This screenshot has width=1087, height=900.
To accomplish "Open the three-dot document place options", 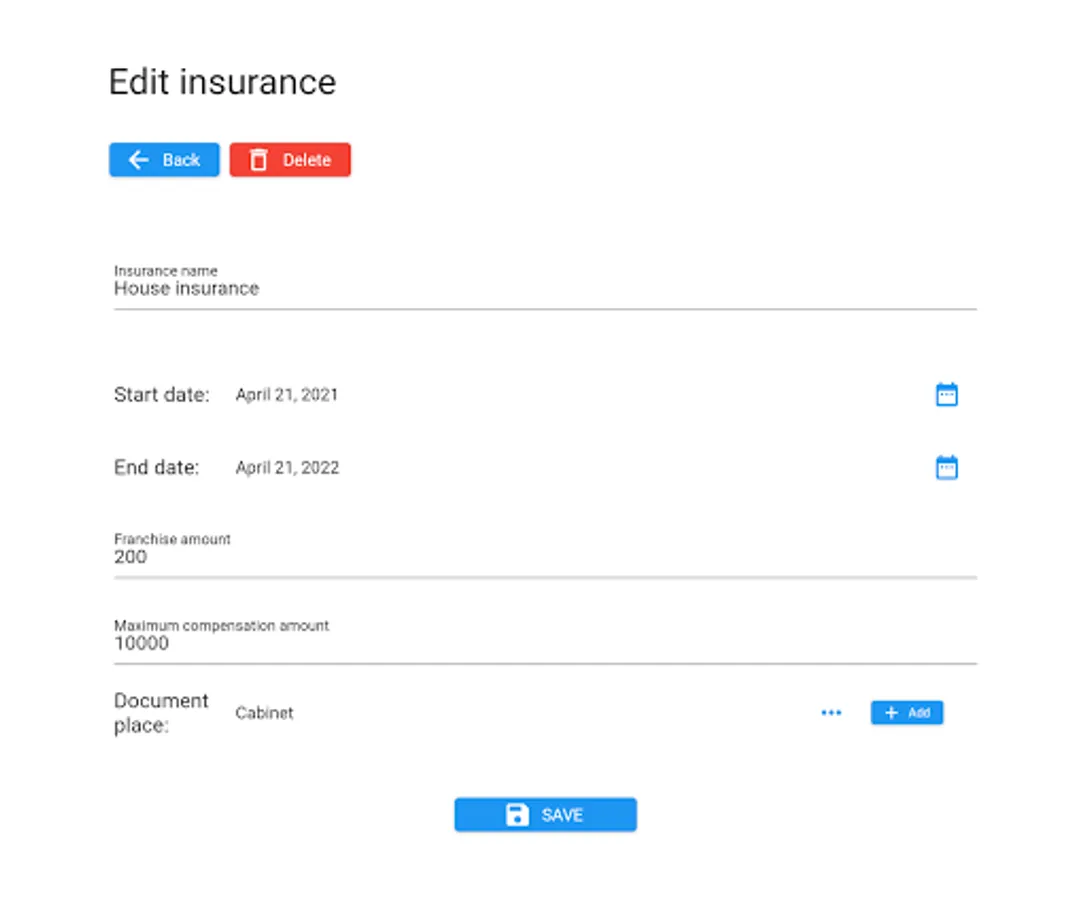I will point(831,713).
